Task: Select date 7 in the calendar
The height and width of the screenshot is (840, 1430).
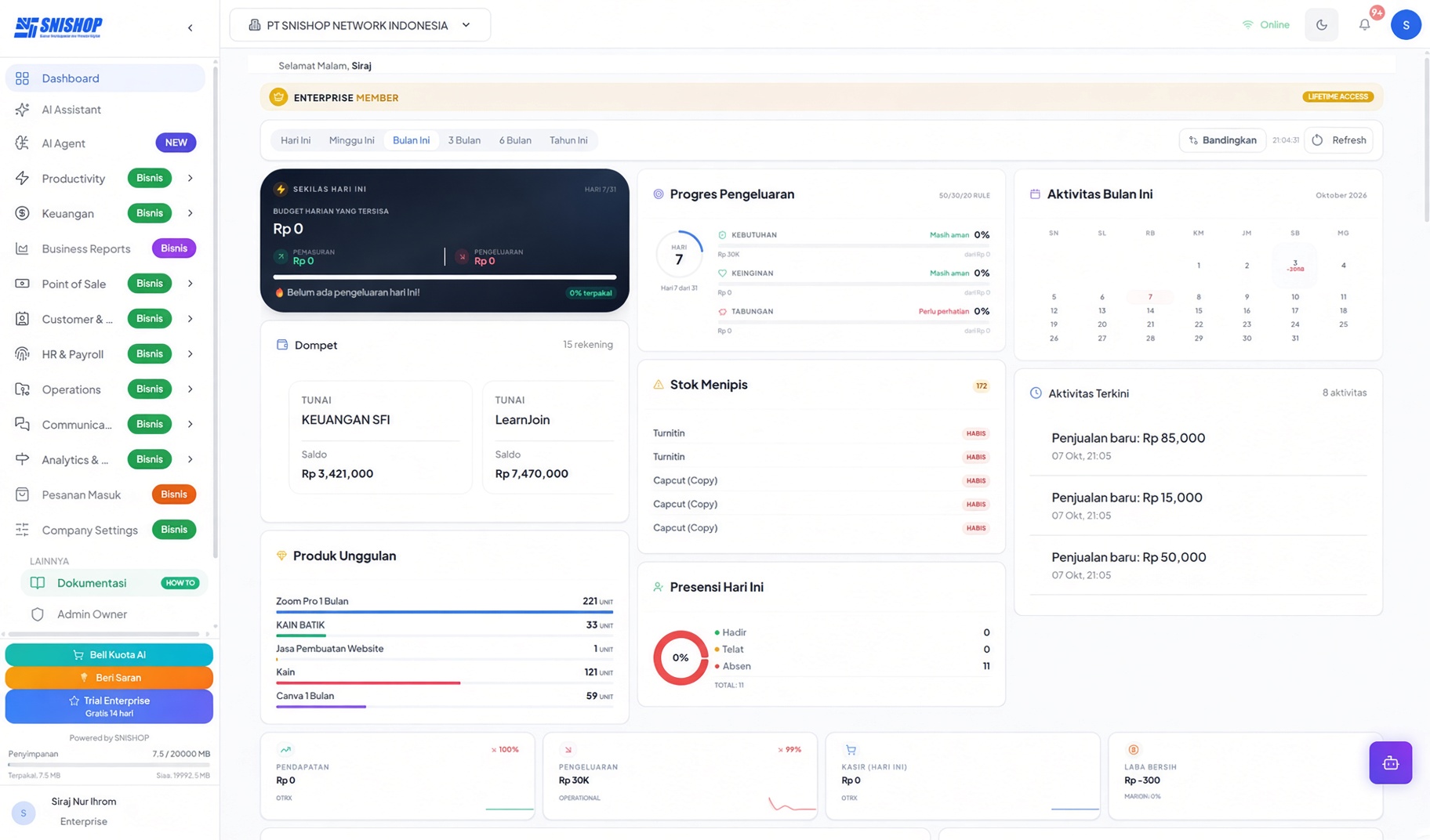Action: [1150, 297]
